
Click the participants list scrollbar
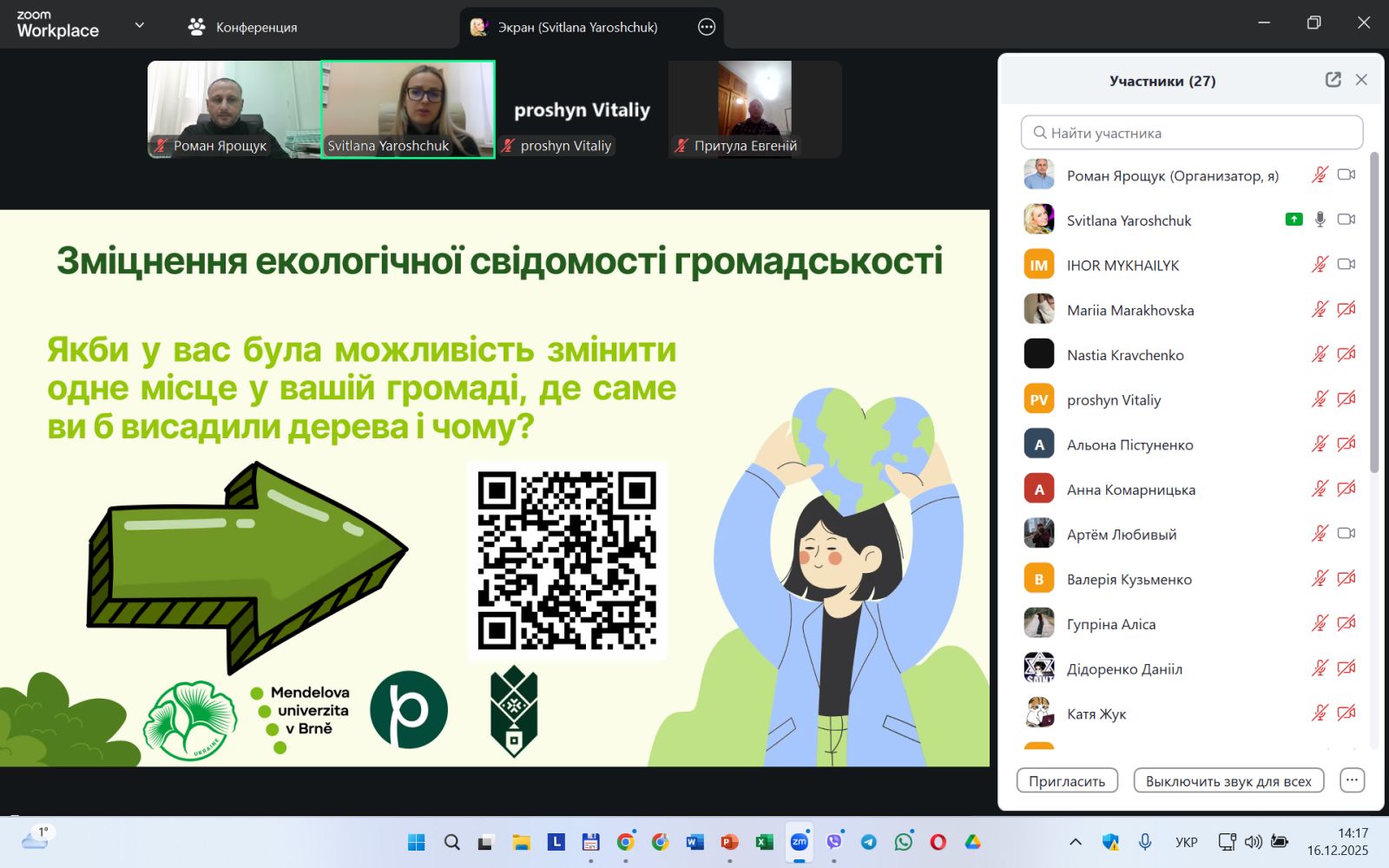1374,312
